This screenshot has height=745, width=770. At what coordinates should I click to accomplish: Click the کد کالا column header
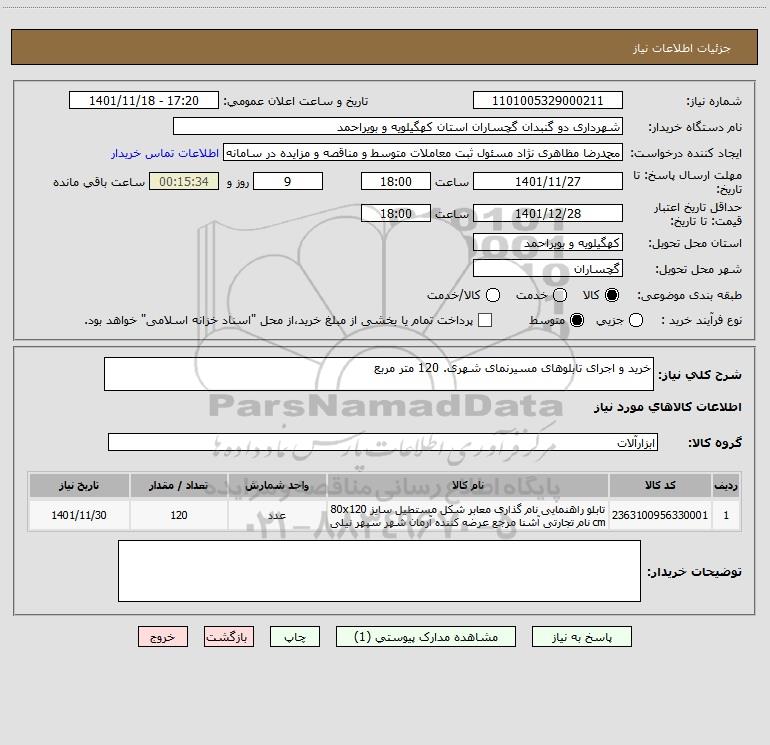[x=660, y=485]
